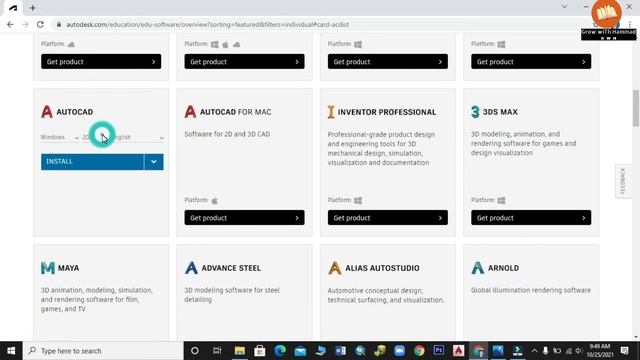Click the Maya M logo icon
Screen dimensions: 640x360
(x=48, y=268)
